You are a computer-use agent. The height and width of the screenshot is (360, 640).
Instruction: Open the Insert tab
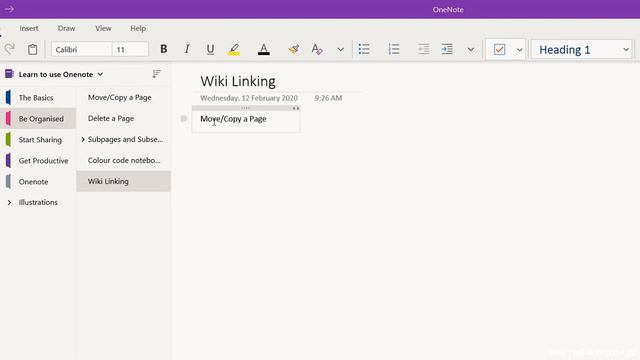point(29,29)
